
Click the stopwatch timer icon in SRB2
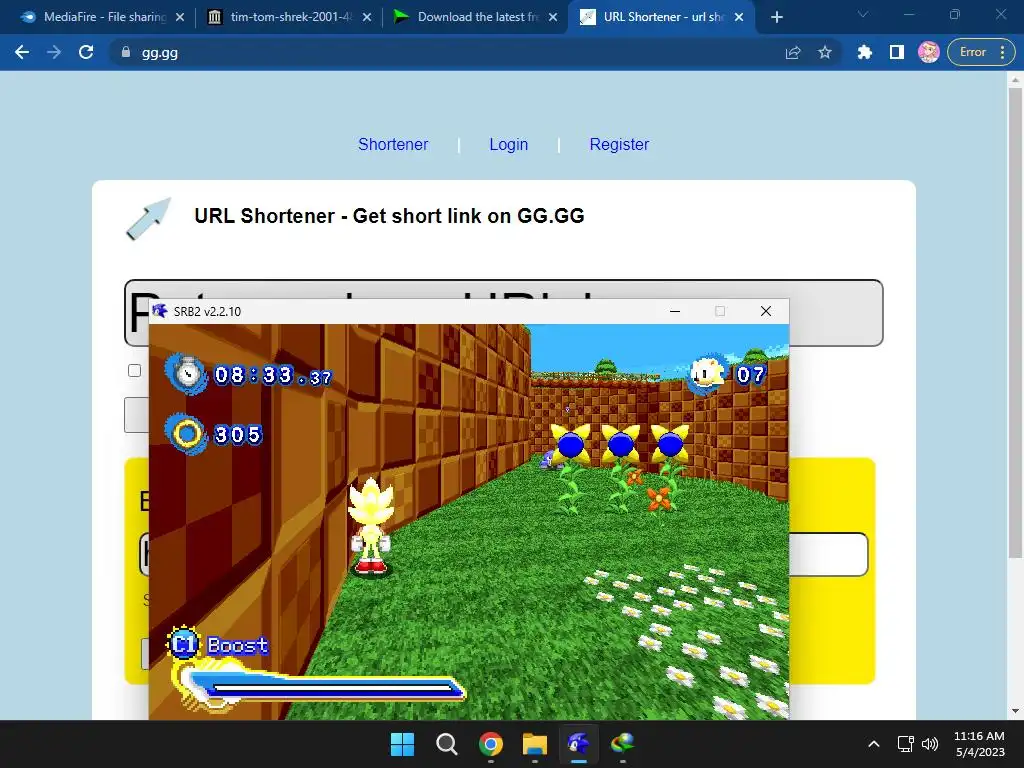point(187,374)
